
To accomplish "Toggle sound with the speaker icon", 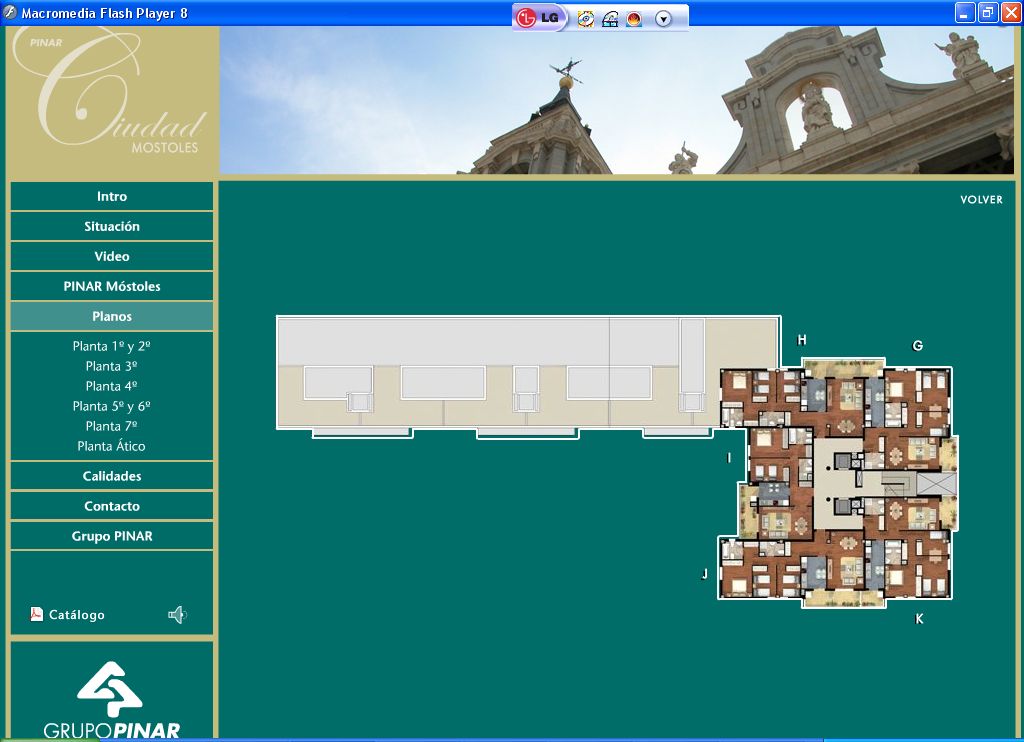I will click(x=177, y=615).
